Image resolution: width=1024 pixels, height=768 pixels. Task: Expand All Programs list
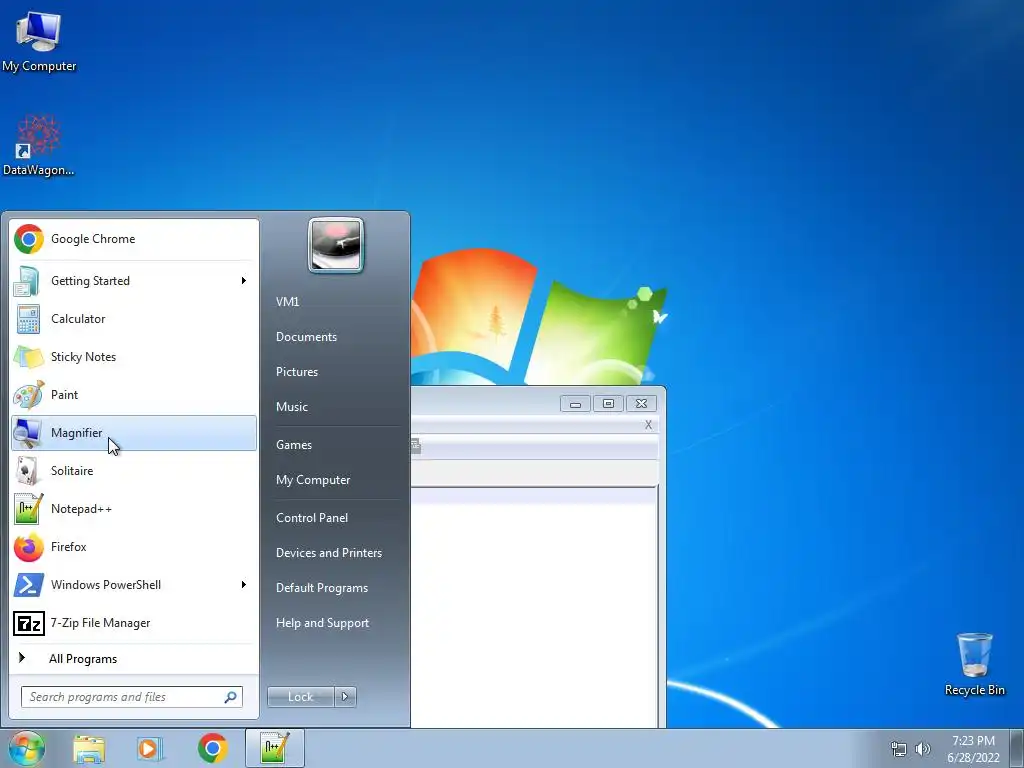[x=134, y=659]
